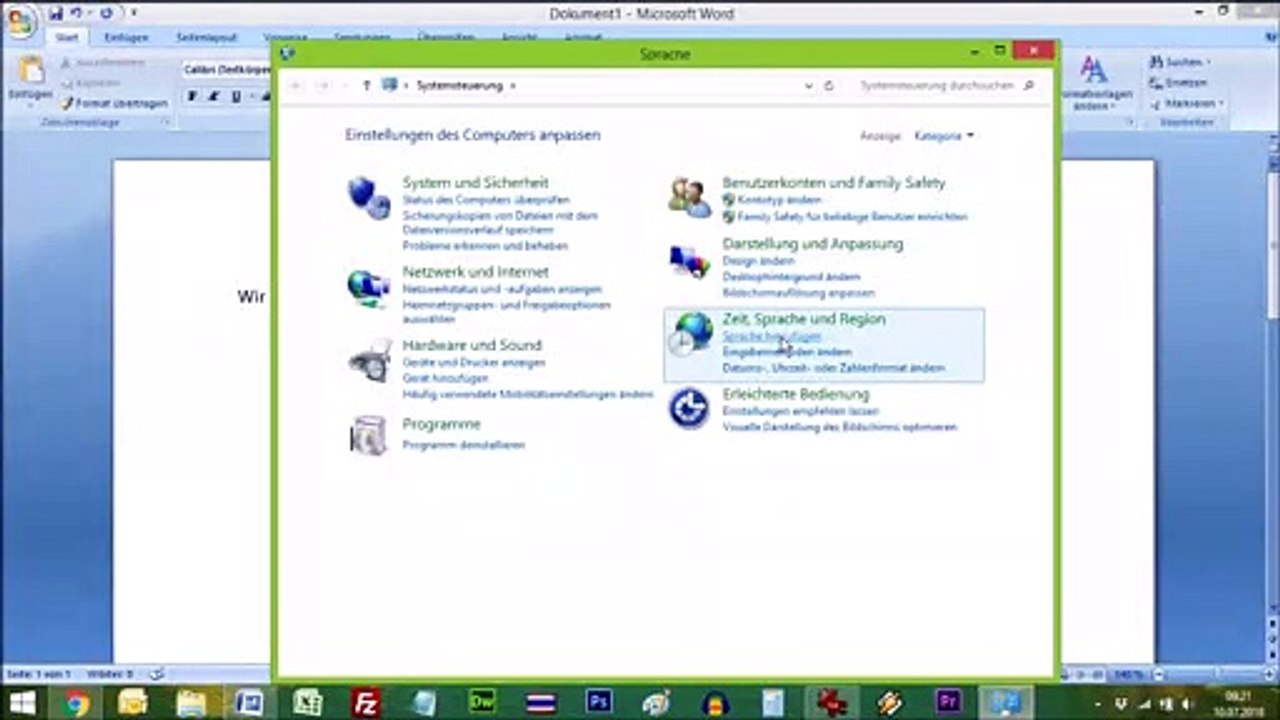This screenshot has height=720, width=1280.
Task: Click Bildschirmauflösung anpassen link
Action: (798, 293)
